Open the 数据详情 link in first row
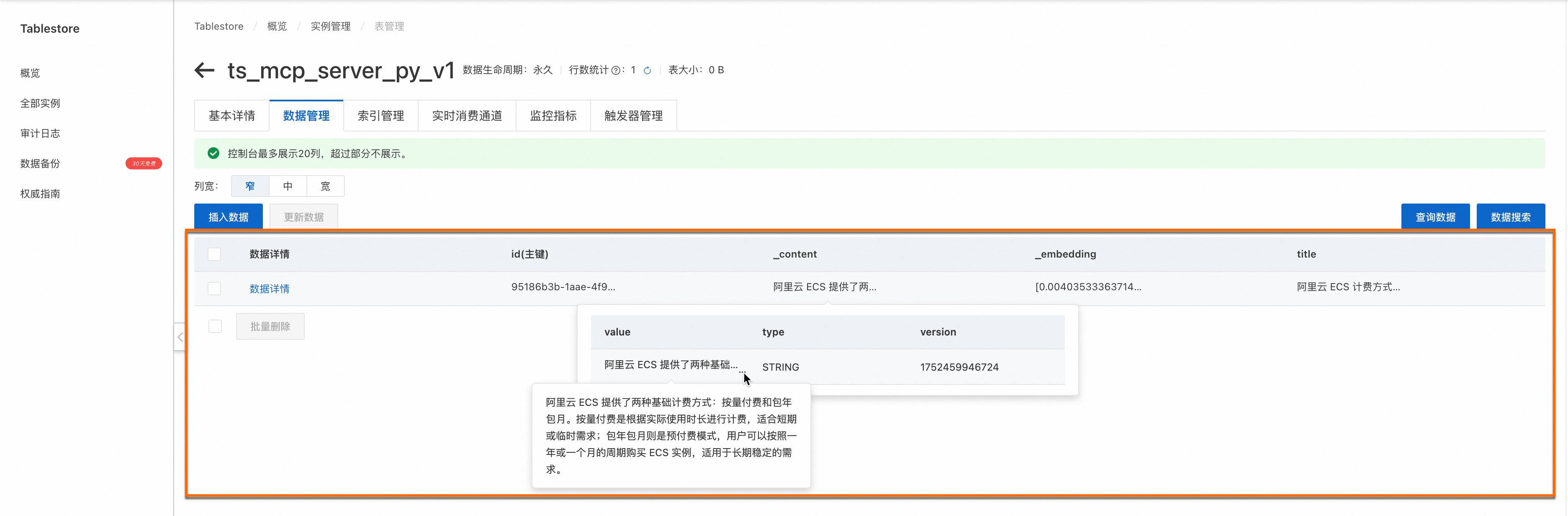 (x=269, y=289)
